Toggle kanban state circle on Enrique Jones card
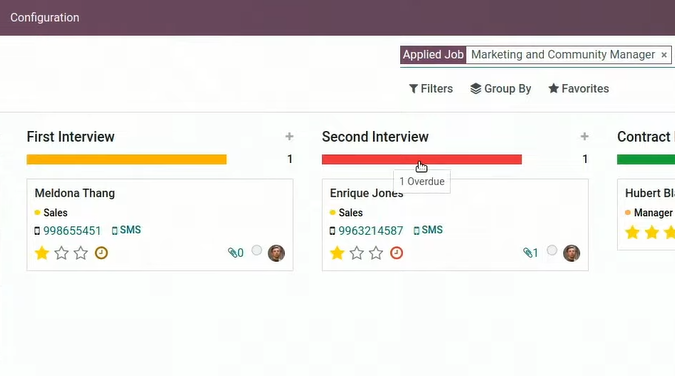675x376 pixels. point(552,250)
